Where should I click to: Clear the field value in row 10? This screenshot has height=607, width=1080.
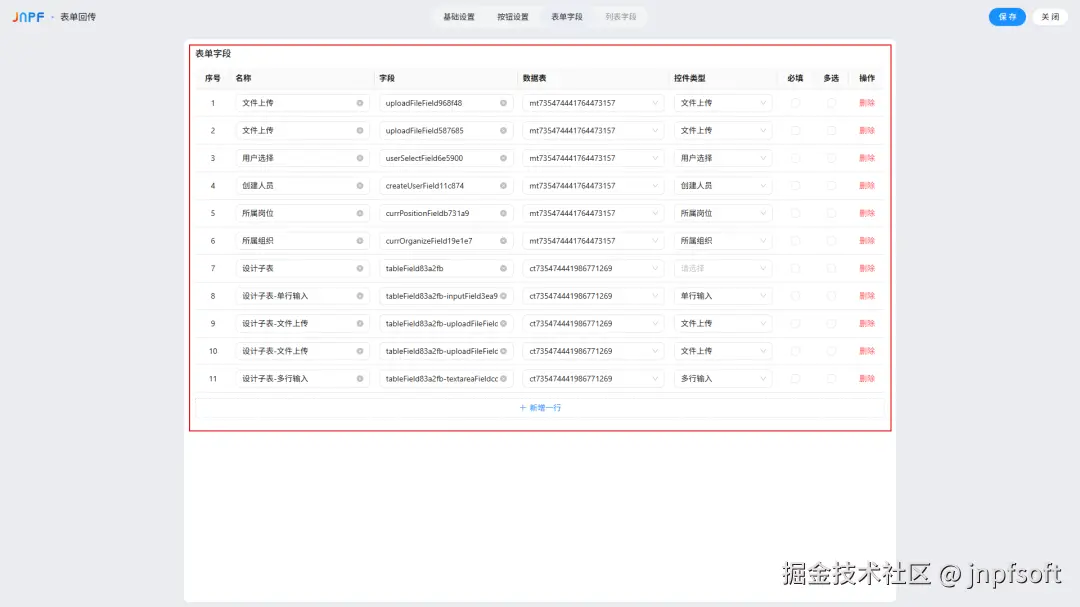pyautogui.click(x=503, y=351)
